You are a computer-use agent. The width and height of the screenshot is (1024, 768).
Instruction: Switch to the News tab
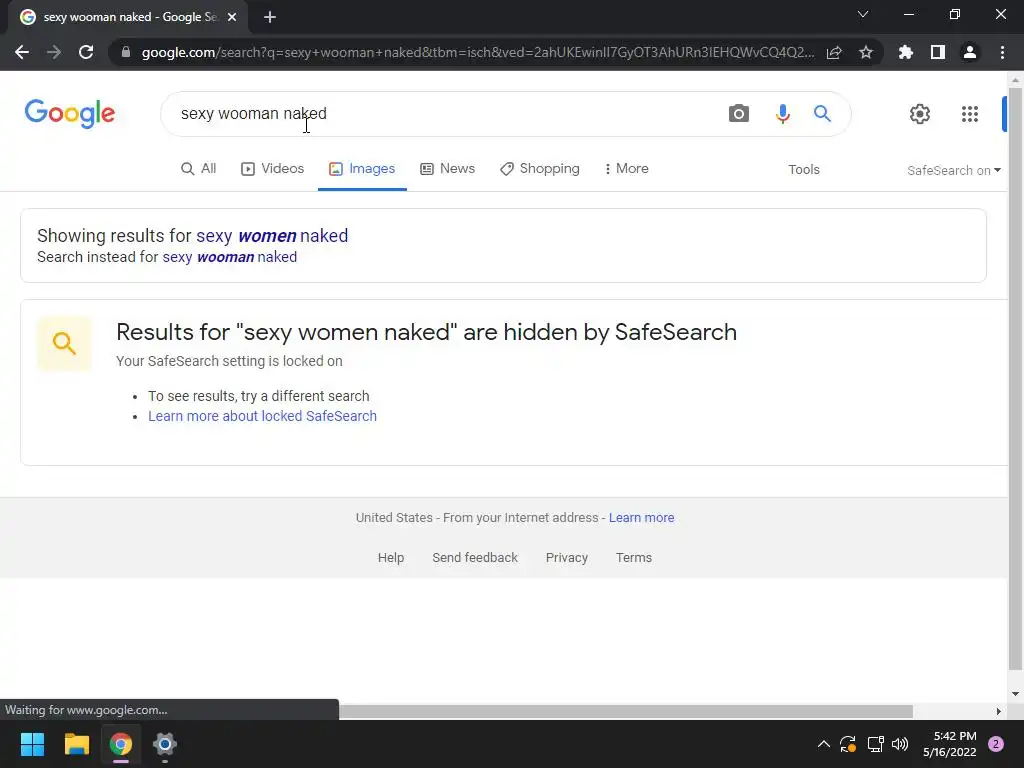point(447,168)
